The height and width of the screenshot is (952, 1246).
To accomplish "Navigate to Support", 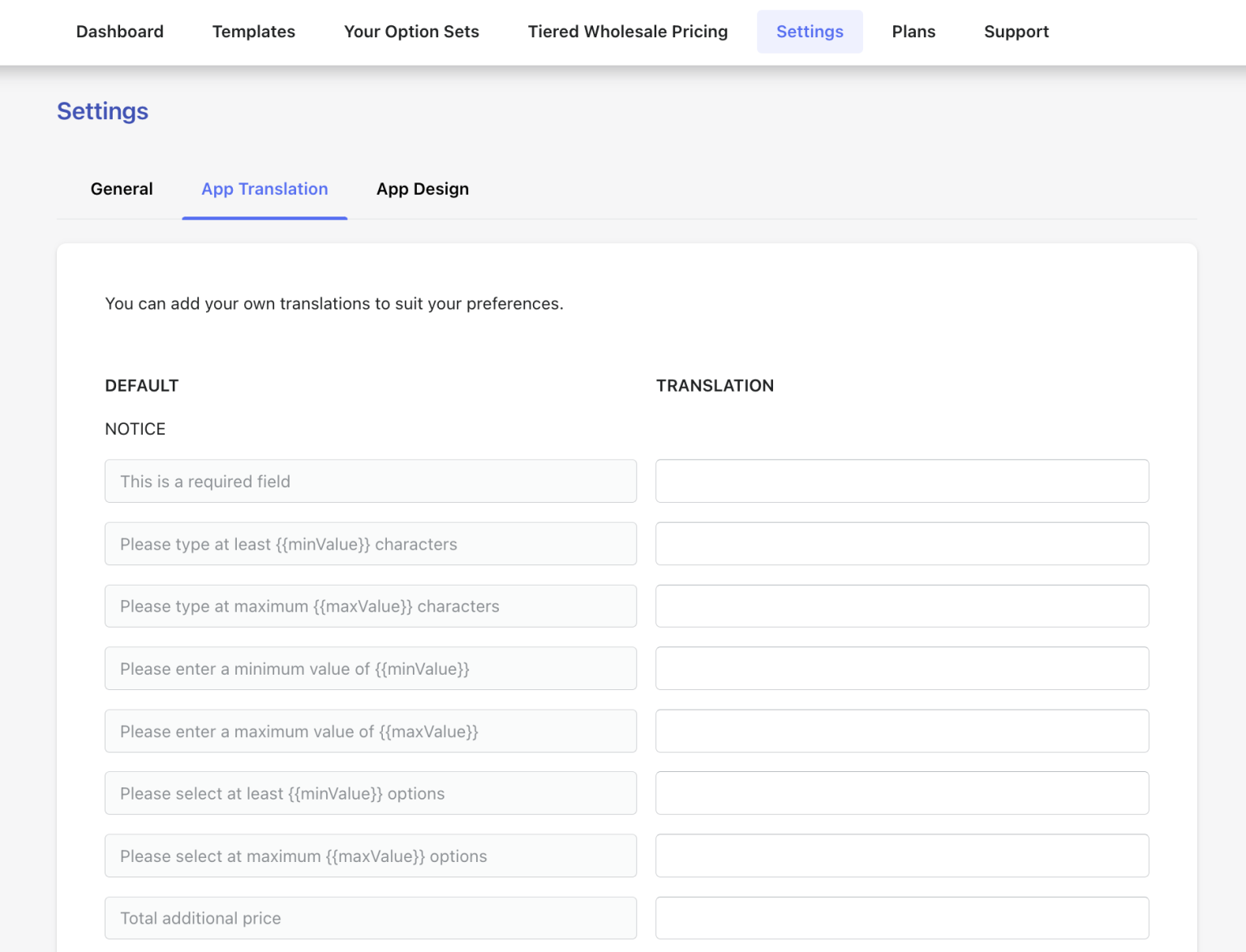I will pos(1016,32).
